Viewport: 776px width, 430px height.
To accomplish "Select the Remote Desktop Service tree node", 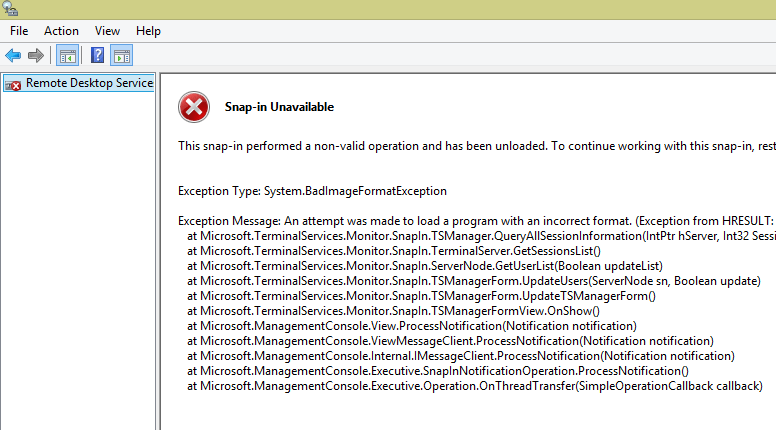I will [89, 83].
